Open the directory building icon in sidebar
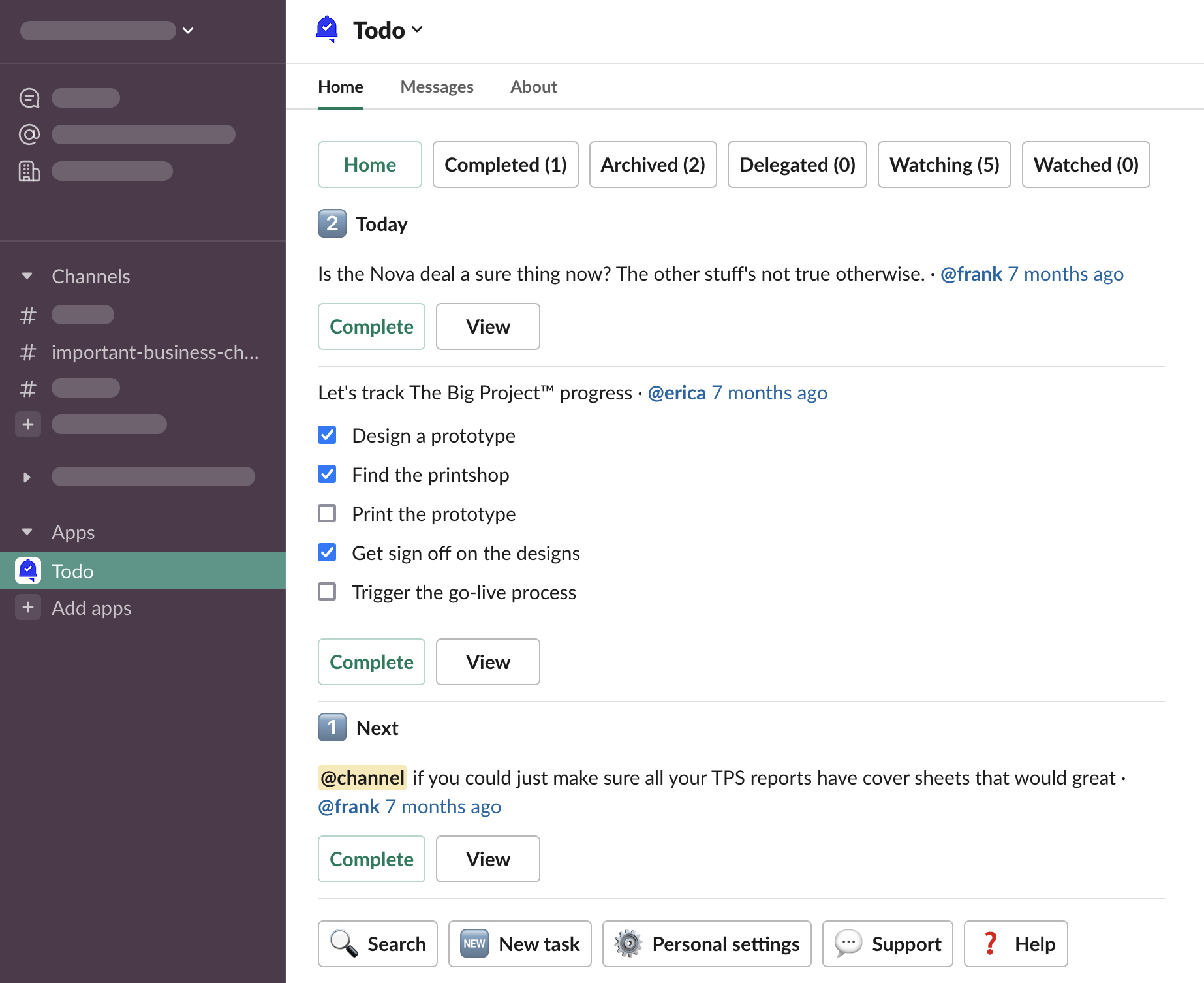This screenshot has width=1204, height=983. point(29,171)
